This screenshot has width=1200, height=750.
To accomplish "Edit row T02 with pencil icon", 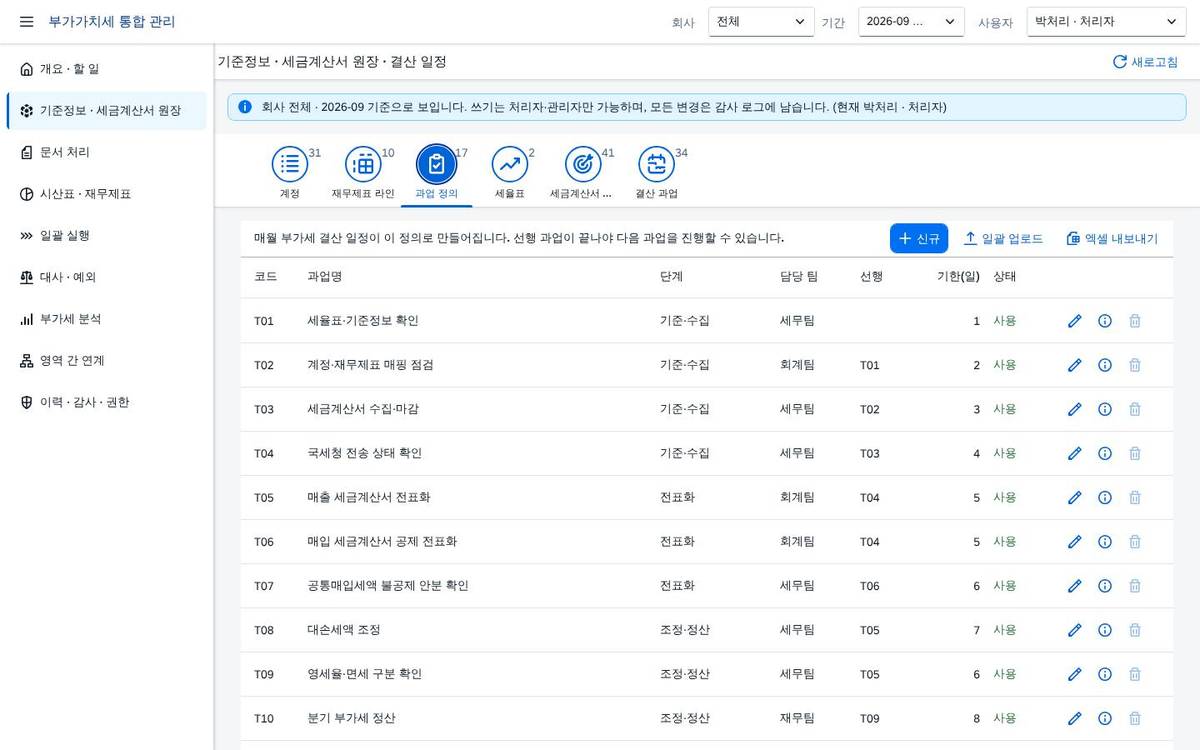I will [x=1075, y=365].
